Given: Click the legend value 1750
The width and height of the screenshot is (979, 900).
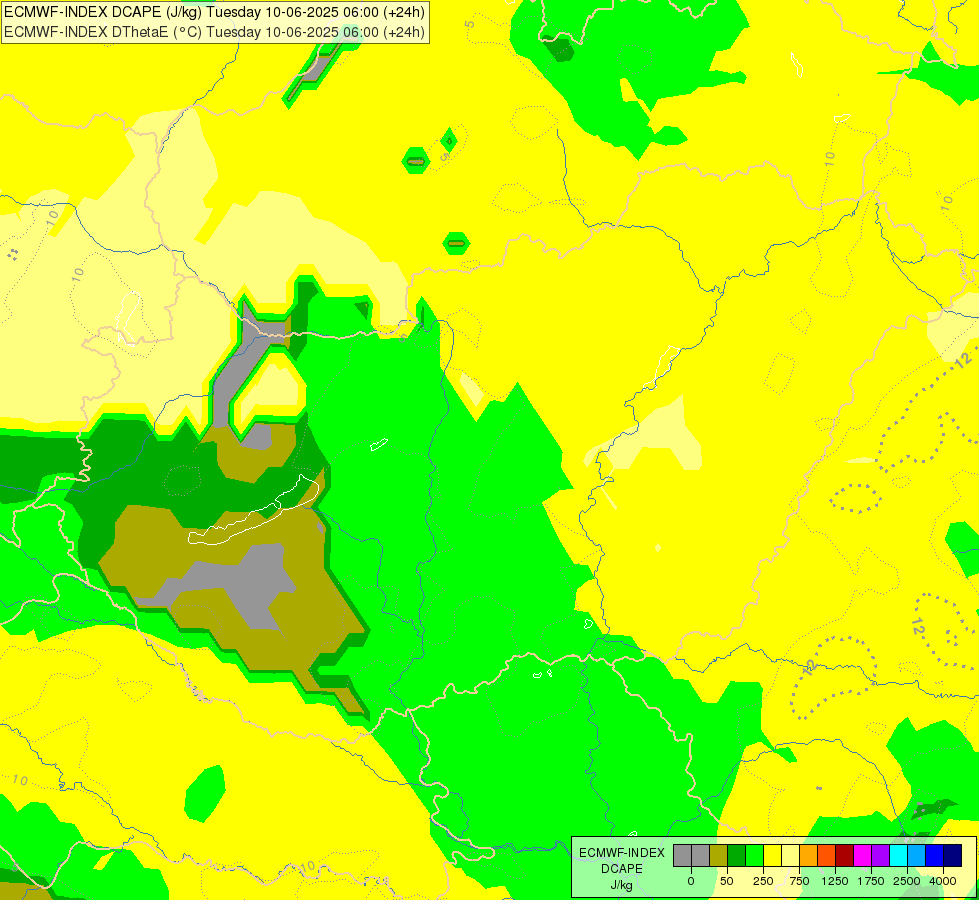Looking at the screenshot, I should point(871,881).
